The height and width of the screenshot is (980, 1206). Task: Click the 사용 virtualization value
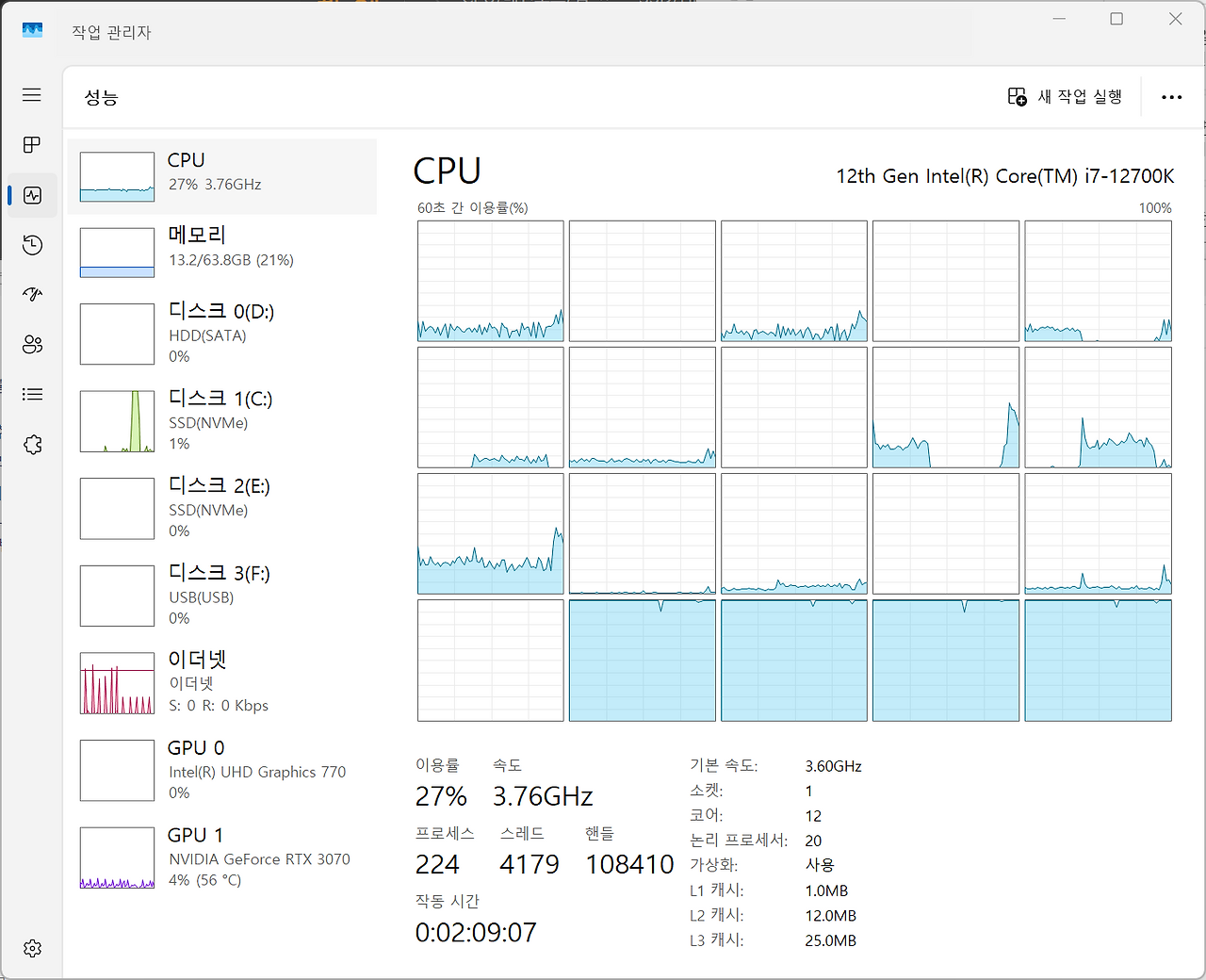(x=820, y=865)
